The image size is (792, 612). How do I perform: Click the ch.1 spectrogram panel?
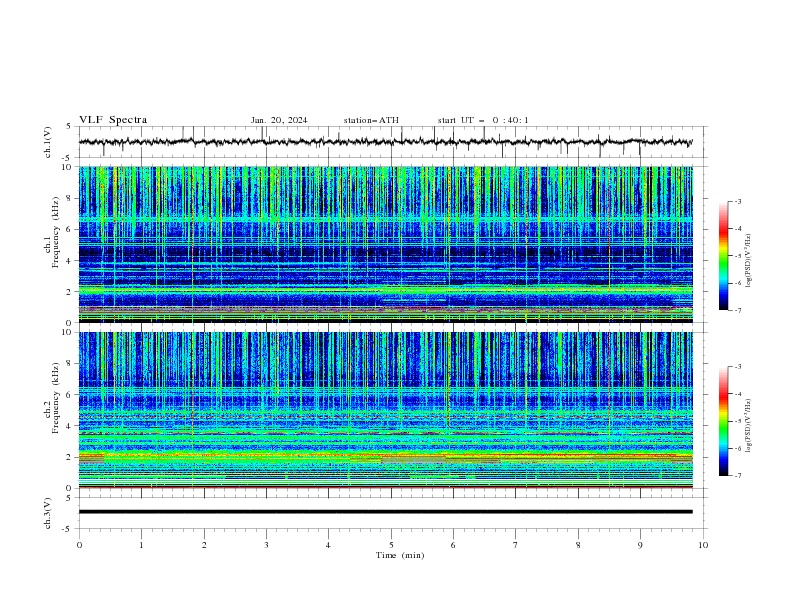click(x=385, y=244)
